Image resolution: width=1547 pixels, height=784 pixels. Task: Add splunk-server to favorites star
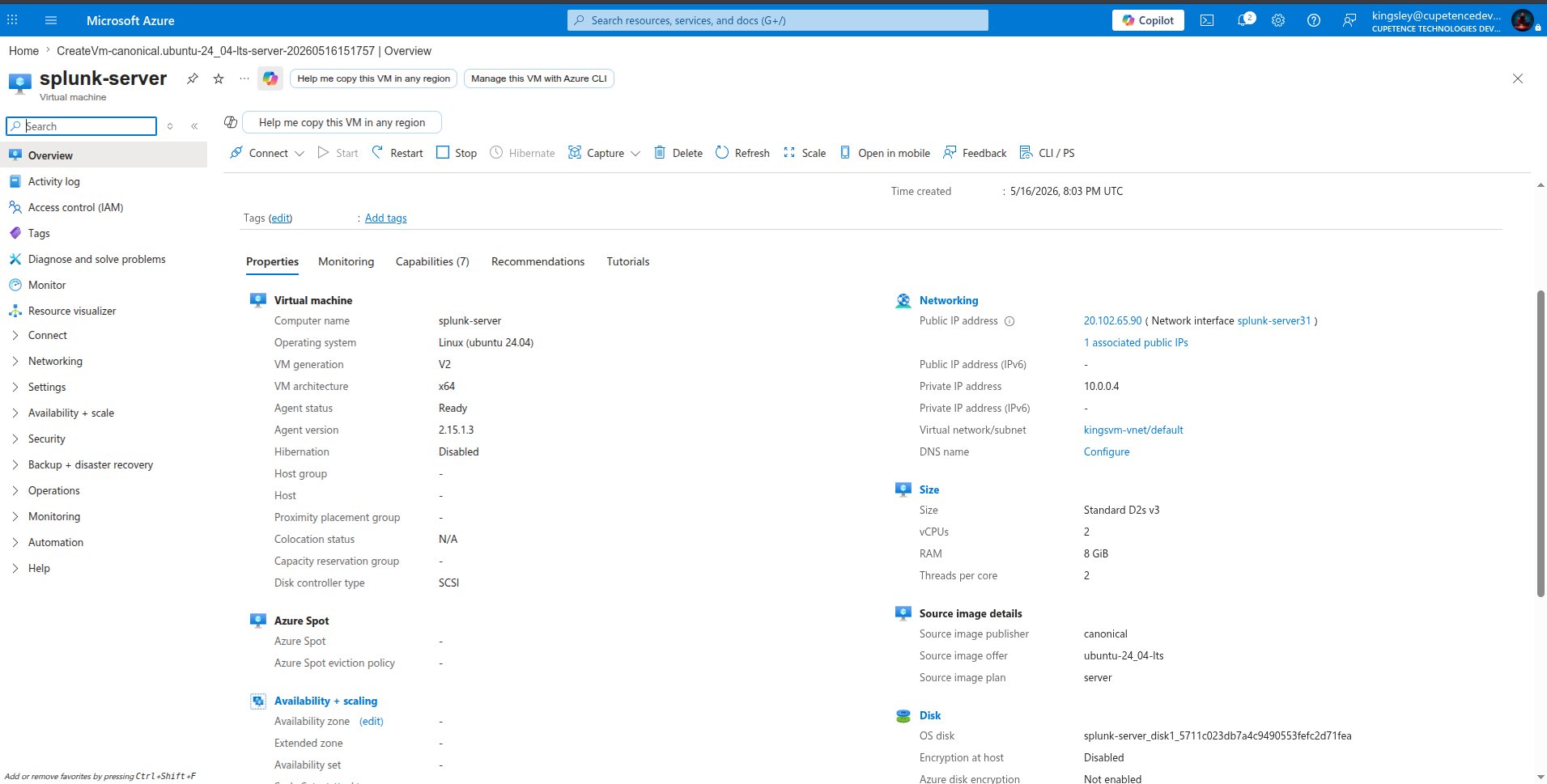point(219,78)
